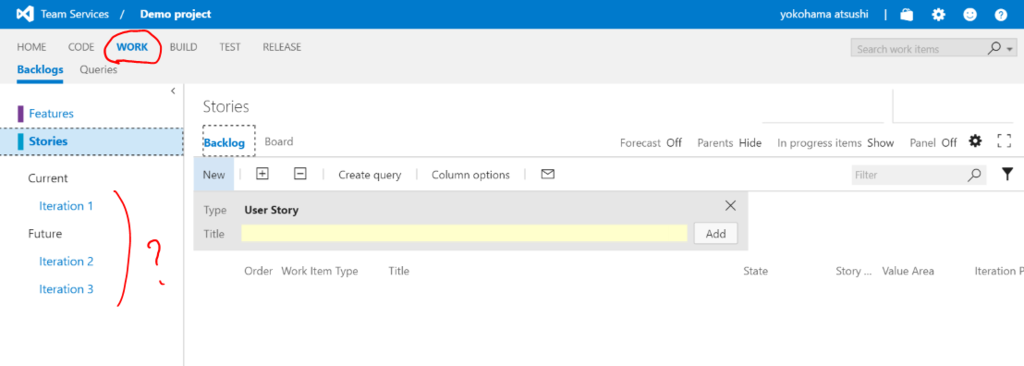
Task: Go to the CODE hub
Action: click(81, 47)
